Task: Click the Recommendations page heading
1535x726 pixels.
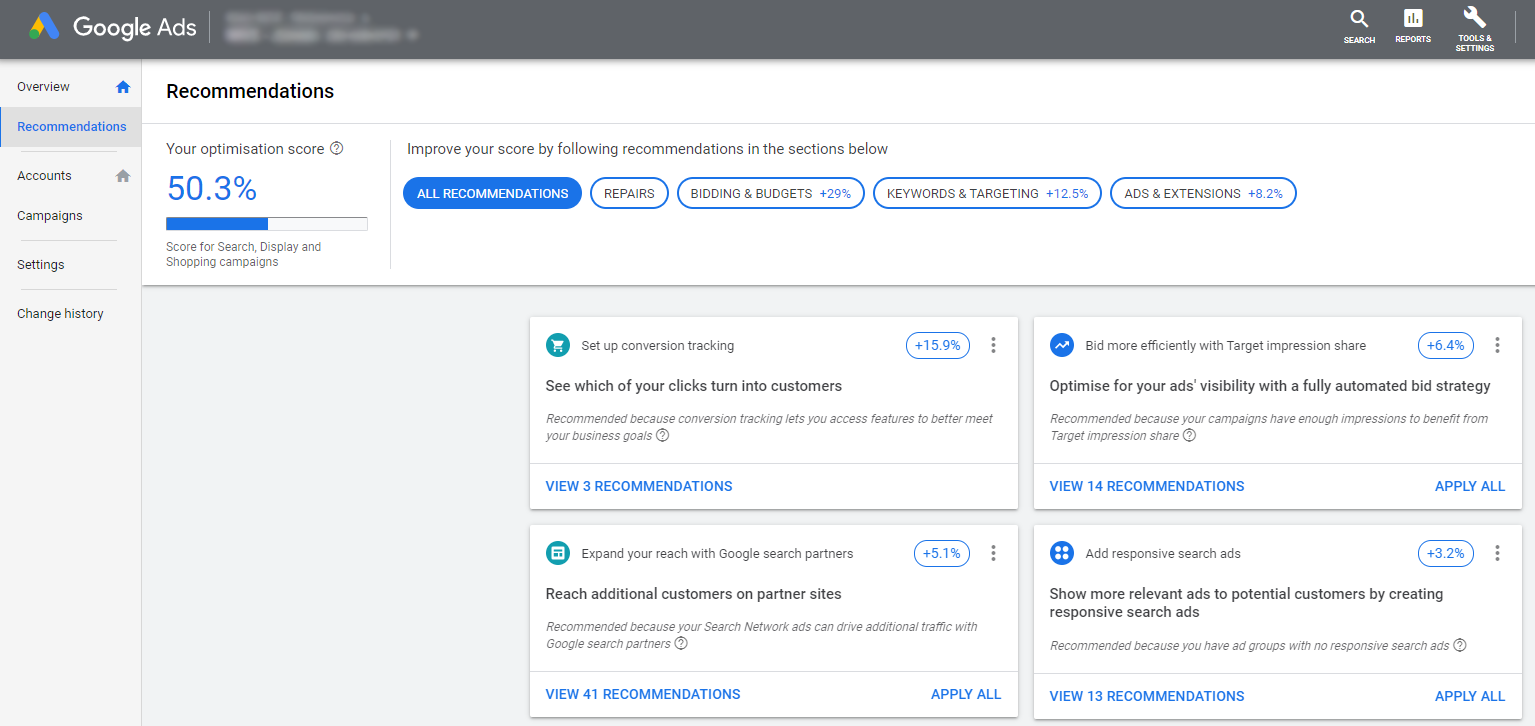Action: [x=250, y=91]
